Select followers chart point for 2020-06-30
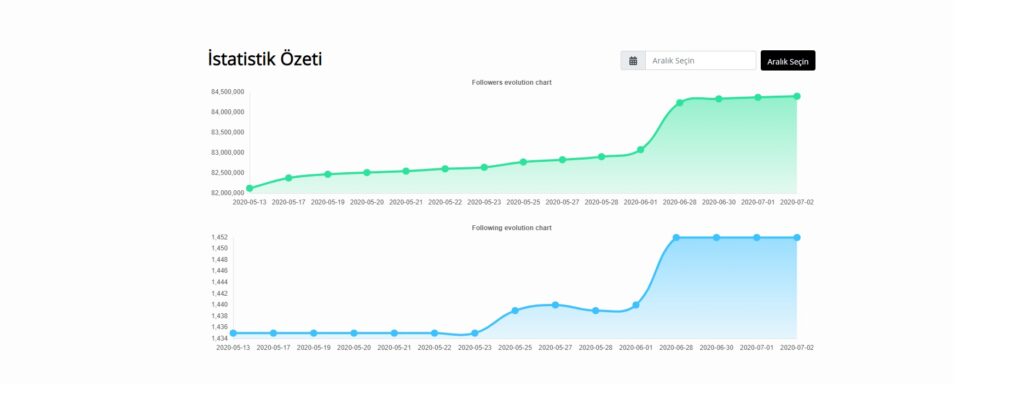This screenshot has height=398, width=1024. 719,99
